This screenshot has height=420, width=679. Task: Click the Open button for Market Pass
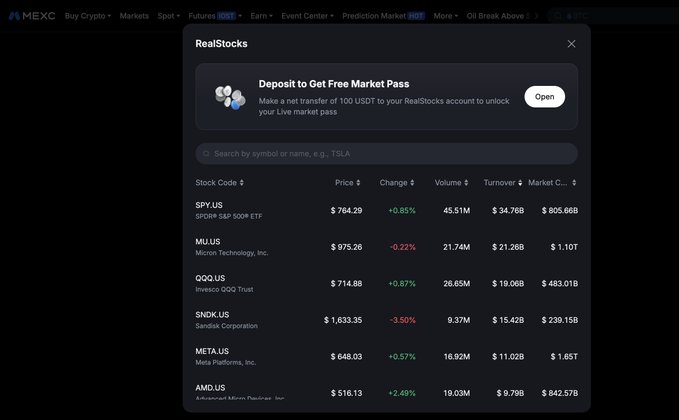544,97
